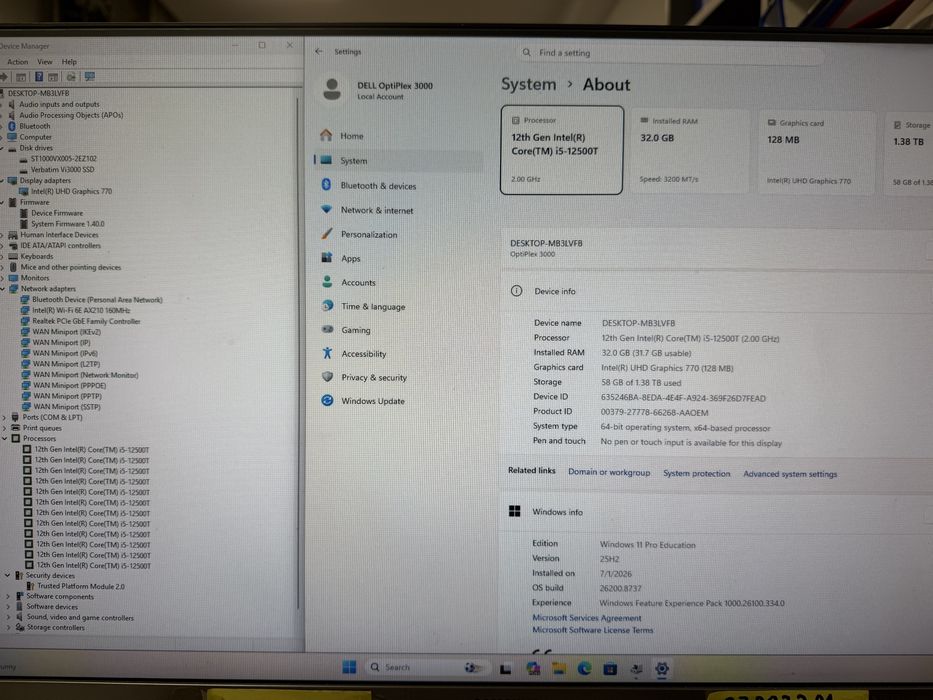Viewport: 933px width, 700px height.
Task: Collapse the Security devices category
Action: point(8,576)
